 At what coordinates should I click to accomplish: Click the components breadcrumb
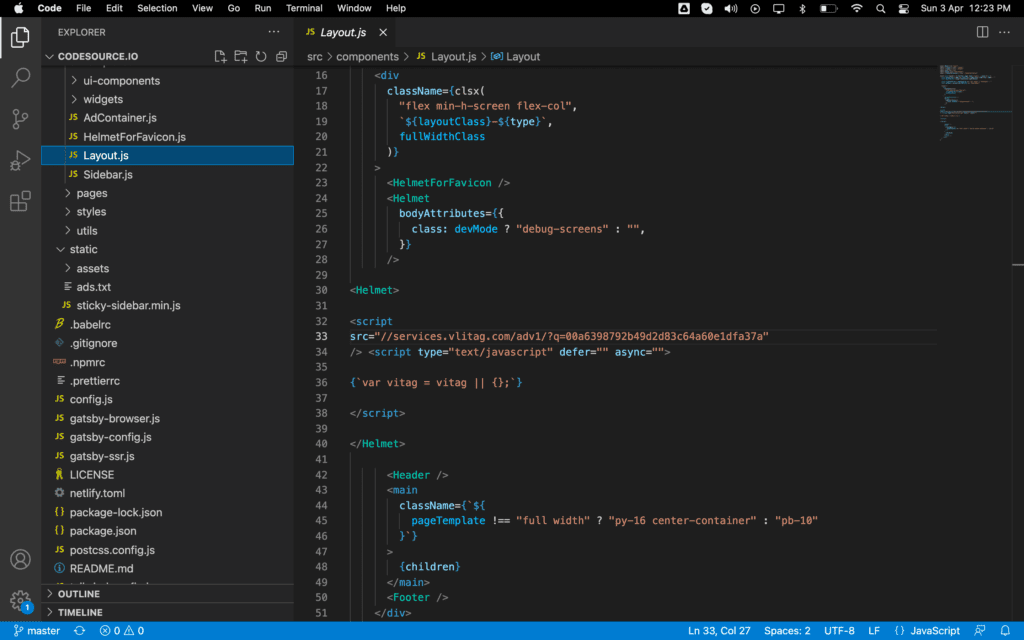click(x=368, y=57)
